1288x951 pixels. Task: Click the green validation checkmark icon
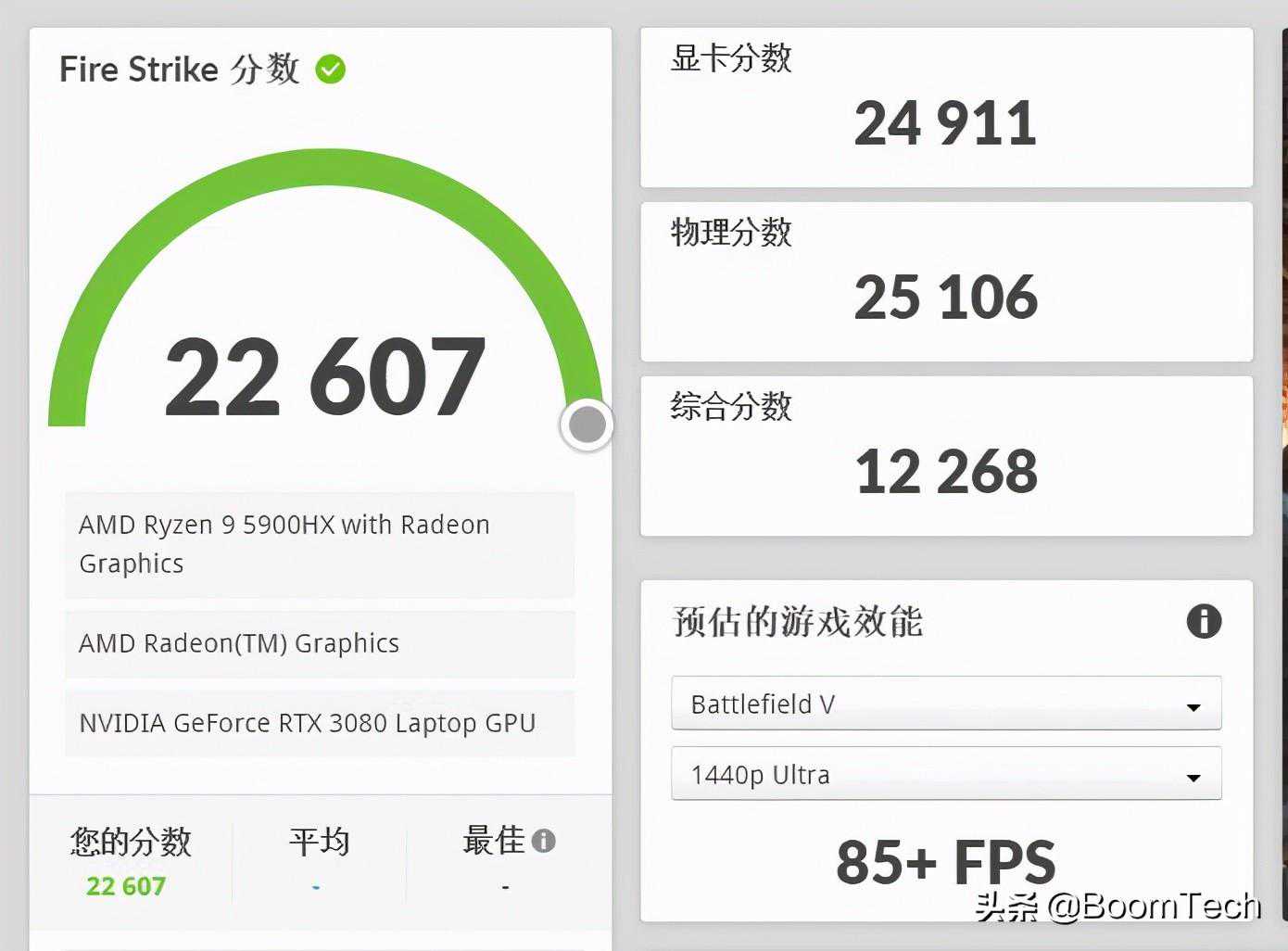[x=330, y=70]
